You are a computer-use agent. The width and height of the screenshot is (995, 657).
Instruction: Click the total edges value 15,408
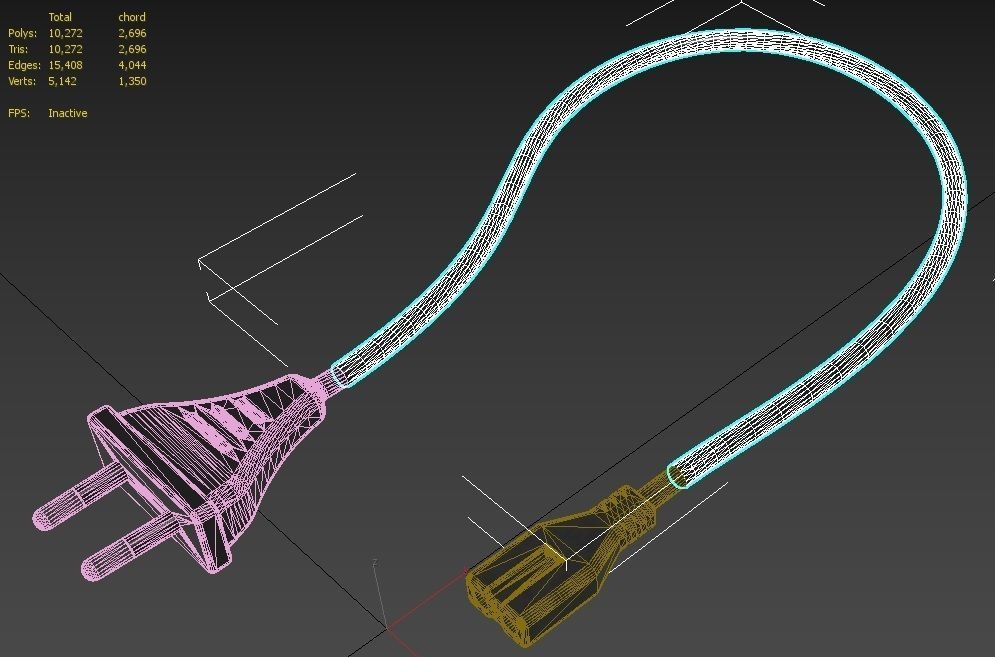(65, 65)
